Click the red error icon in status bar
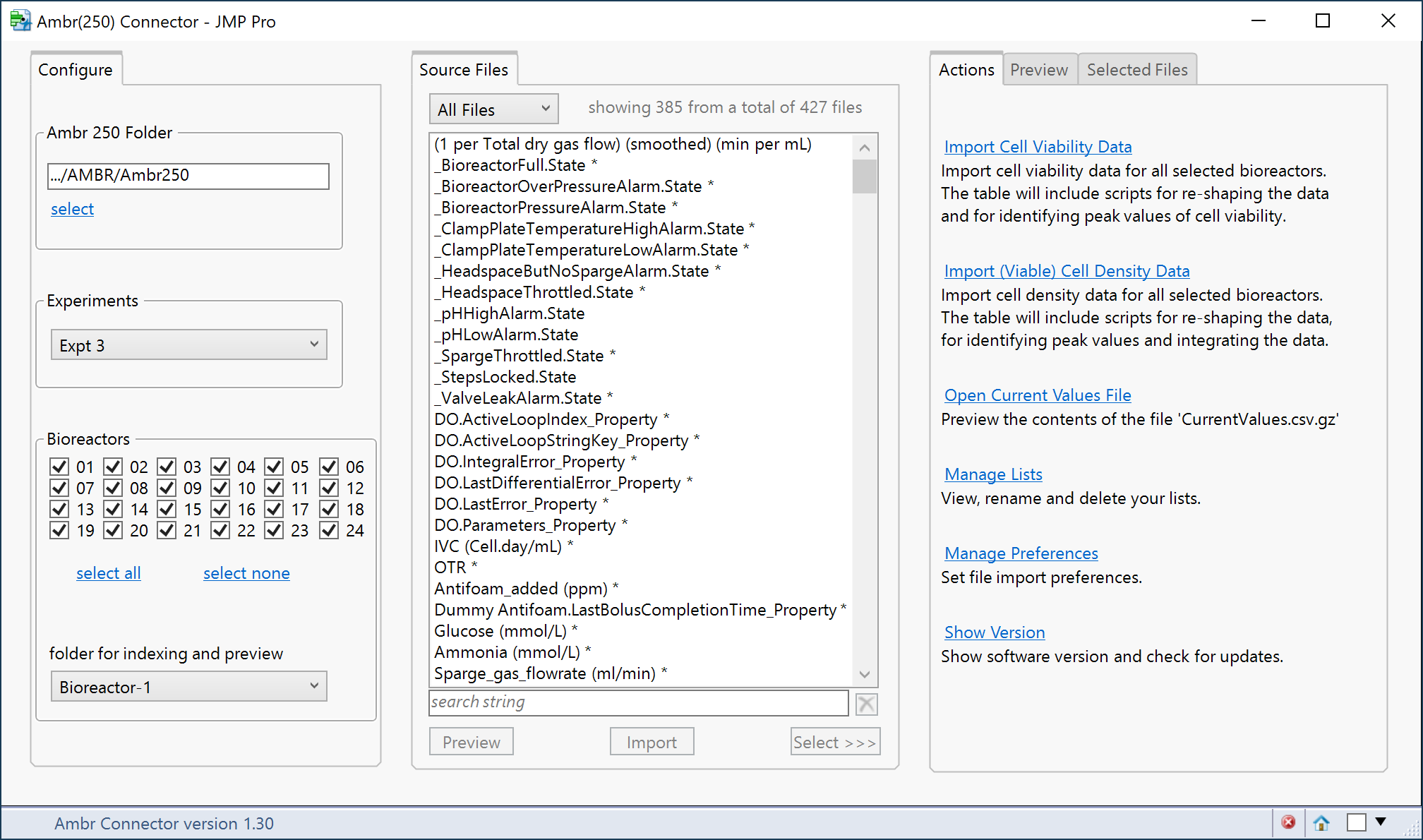This screenshot has width=1423, height=840. (x=1288, y=822)
